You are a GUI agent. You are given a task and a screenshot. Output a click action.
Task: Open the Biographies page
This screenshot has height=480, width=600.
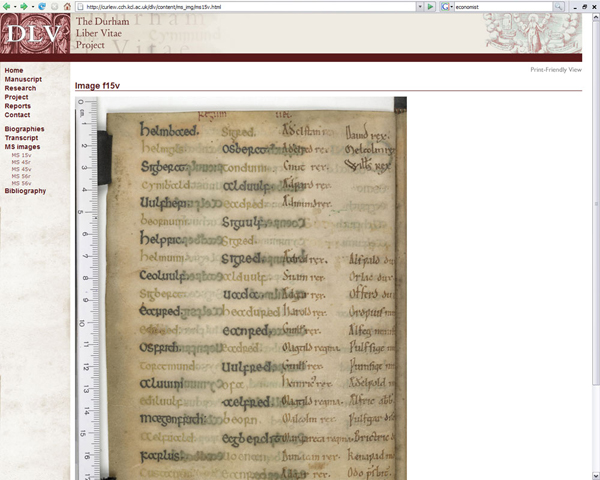(x=24, y=129)
